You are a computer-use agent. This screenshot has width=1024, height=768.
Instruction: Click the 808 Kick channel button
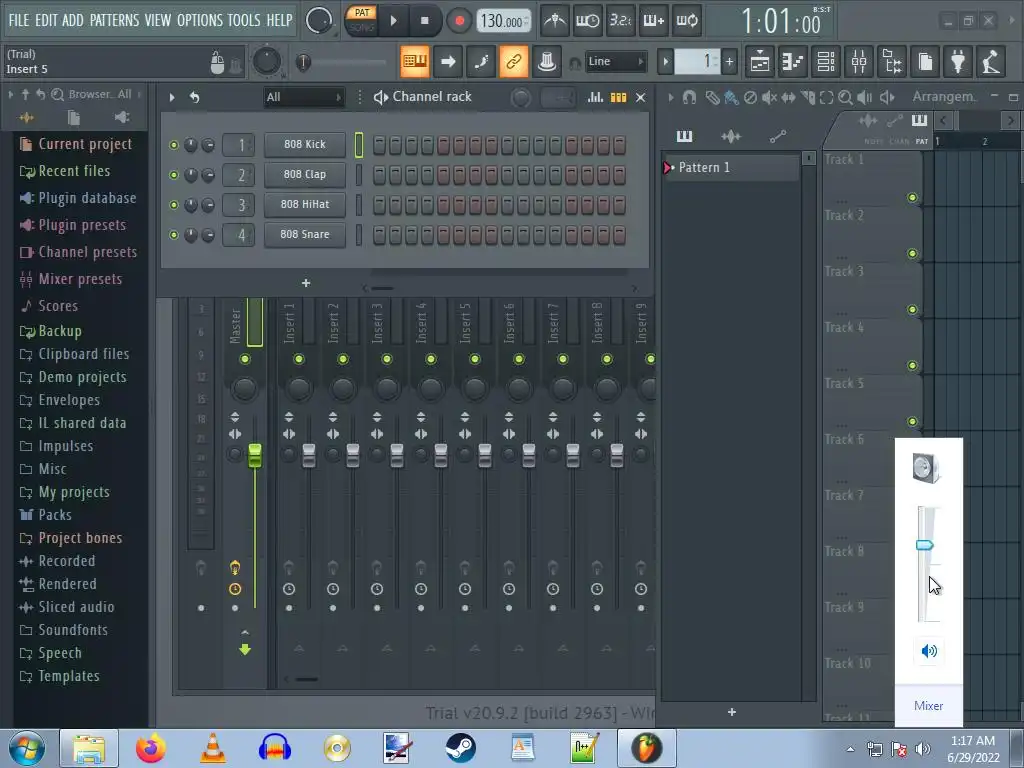pyautogui.click(x=305, y=145)
